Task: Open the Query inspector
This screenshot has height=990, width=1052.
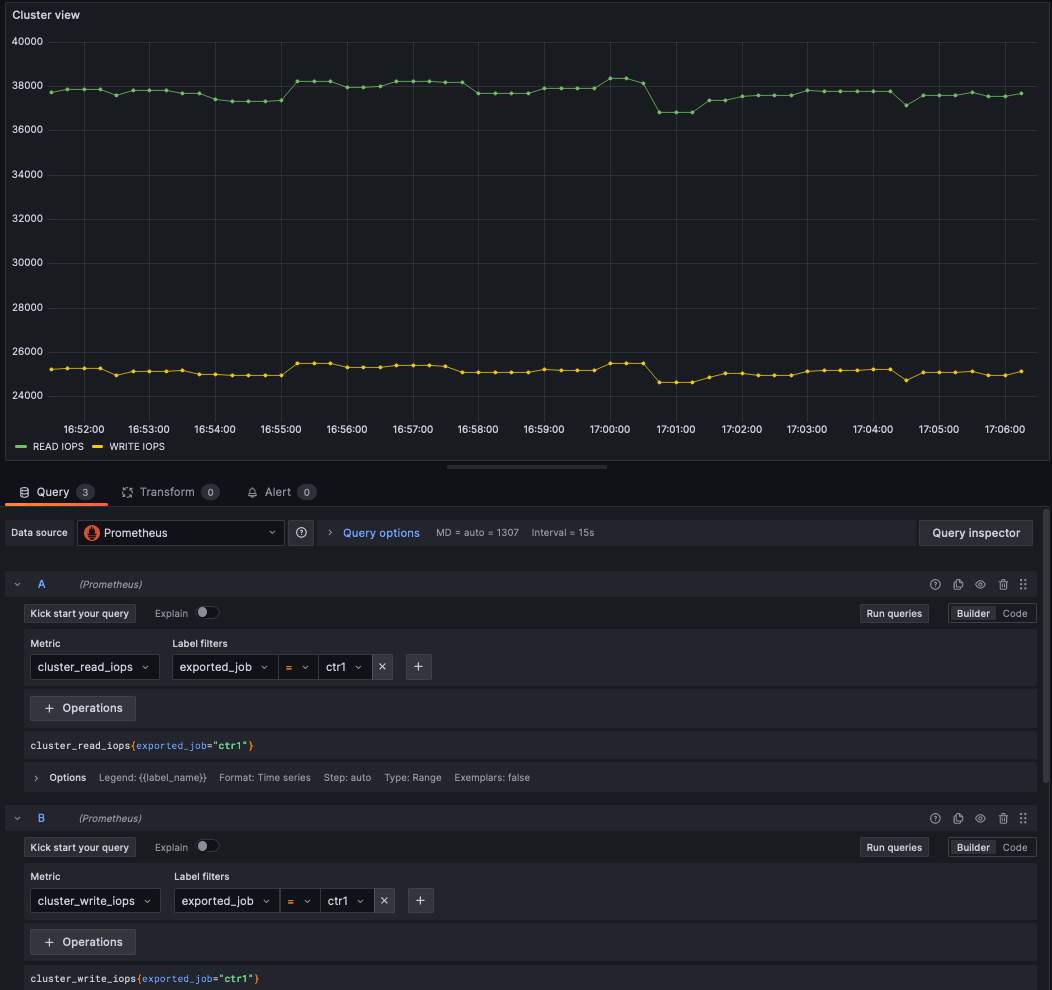Action: pyautogui.click(x=976, y=533)
